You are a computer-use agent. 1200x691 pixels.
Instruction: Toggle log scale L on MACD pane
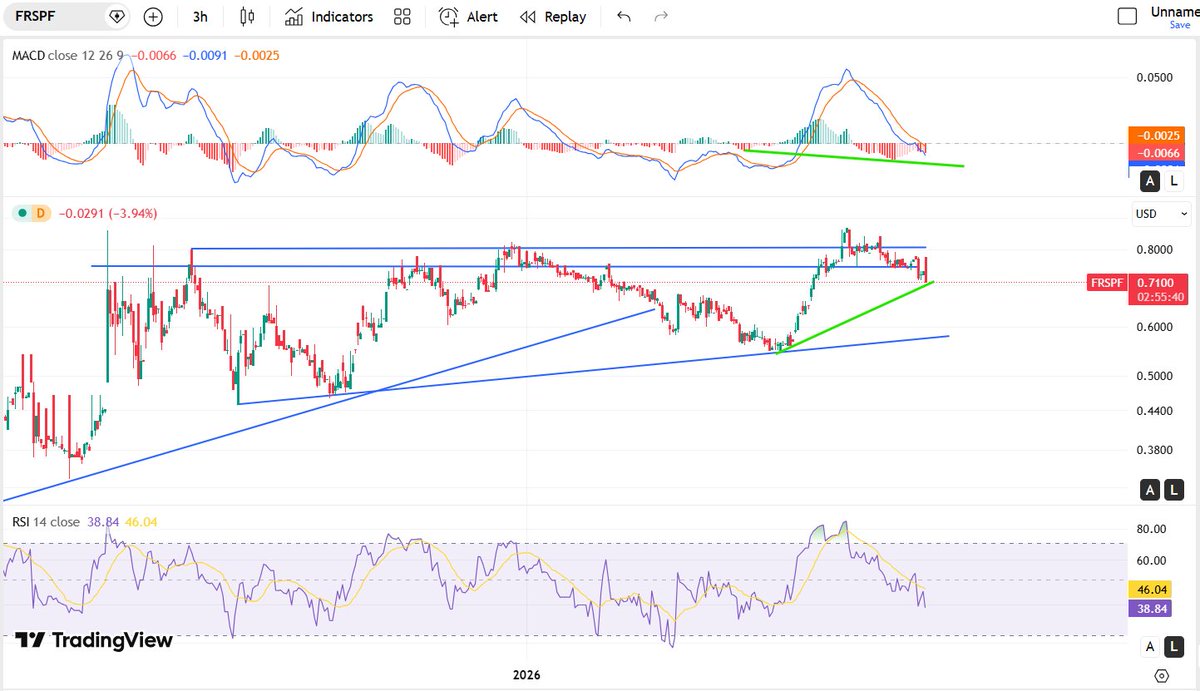tap(1175, 181)
